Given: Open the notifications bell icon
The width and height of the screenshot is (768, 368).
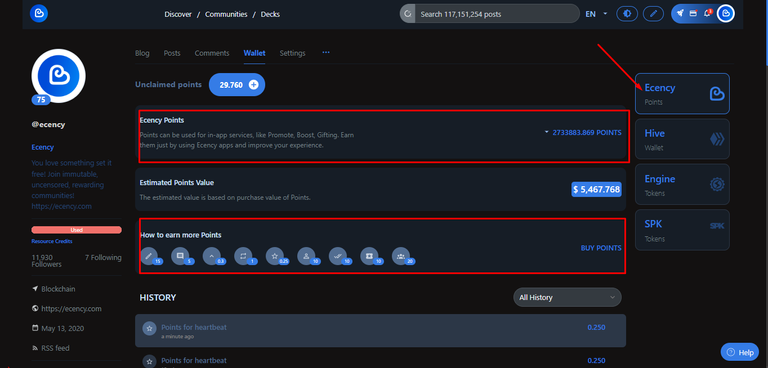Looking at the screenshot, I should 707,14.
